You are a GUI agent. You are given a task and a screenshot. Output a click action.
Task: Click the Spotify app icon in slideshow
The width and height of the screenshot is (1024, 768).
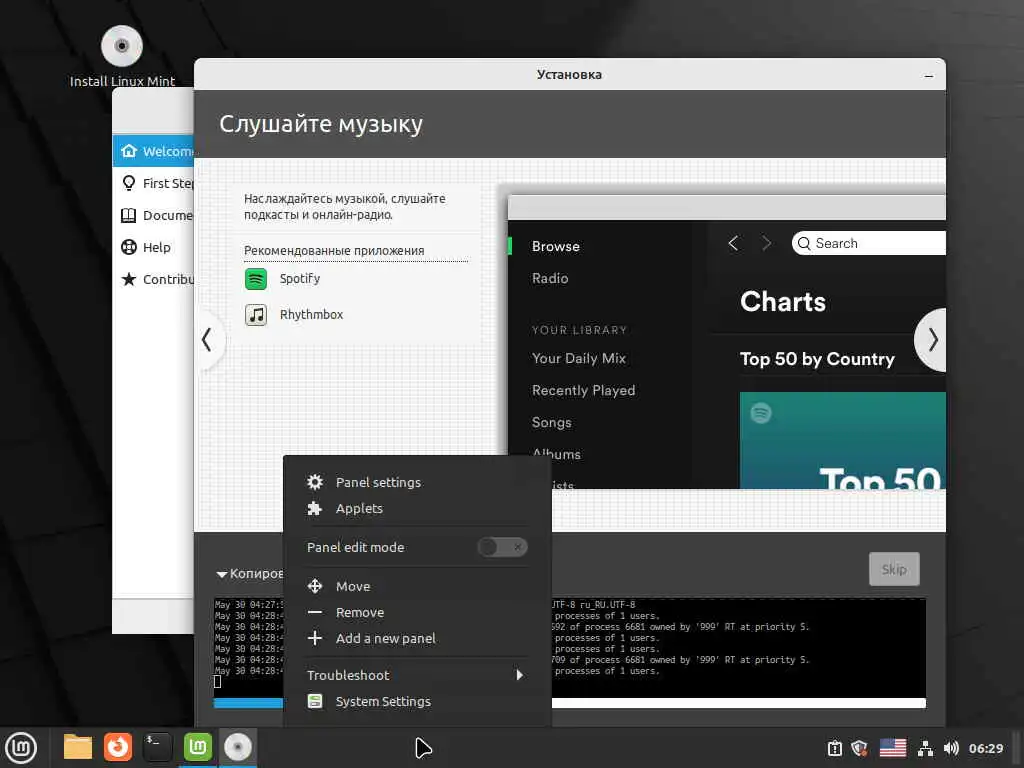(256, 279)
